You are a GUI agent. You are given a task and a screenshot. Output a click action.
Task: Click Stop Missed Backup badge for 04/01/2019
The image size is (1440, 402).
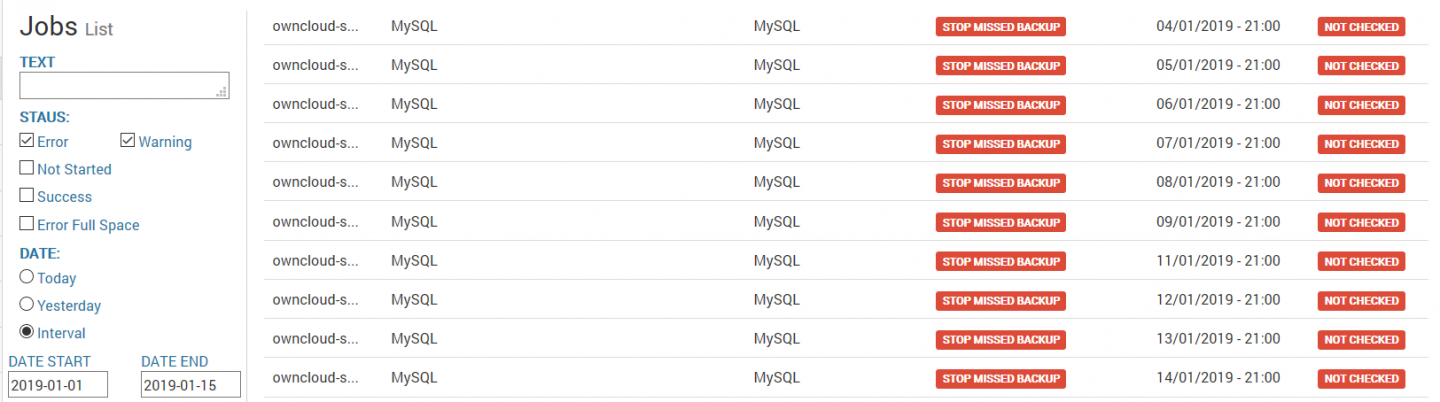(x=1000, y=27)
